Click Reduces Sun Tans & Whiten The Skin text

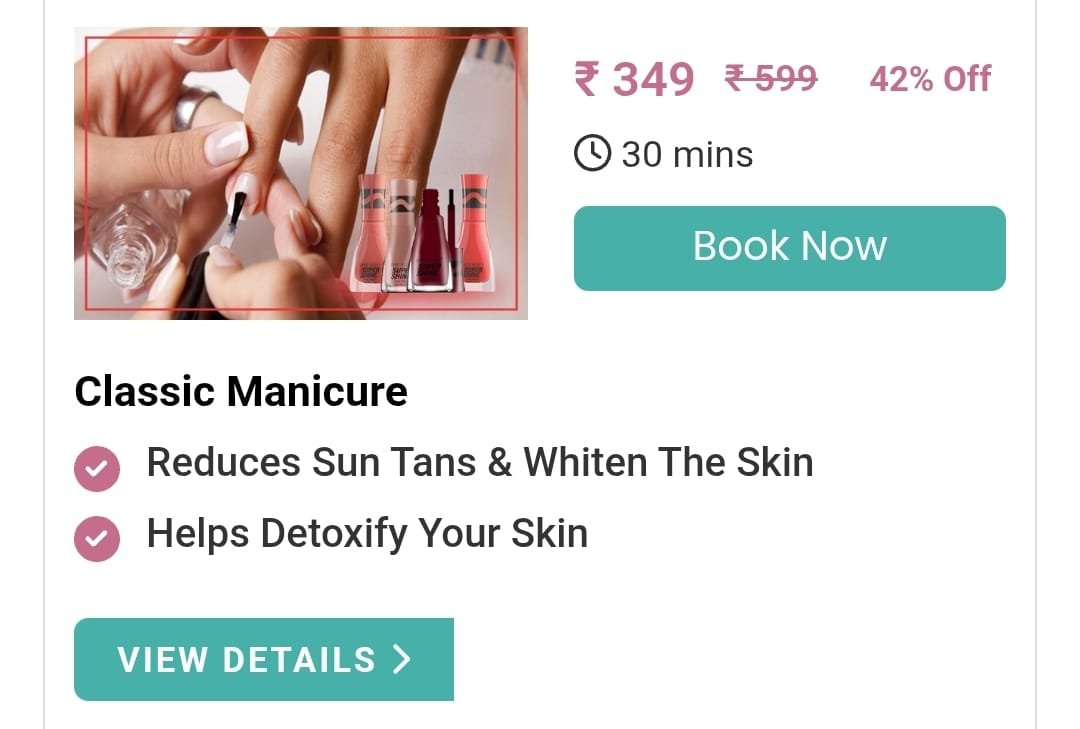[480, 462]
